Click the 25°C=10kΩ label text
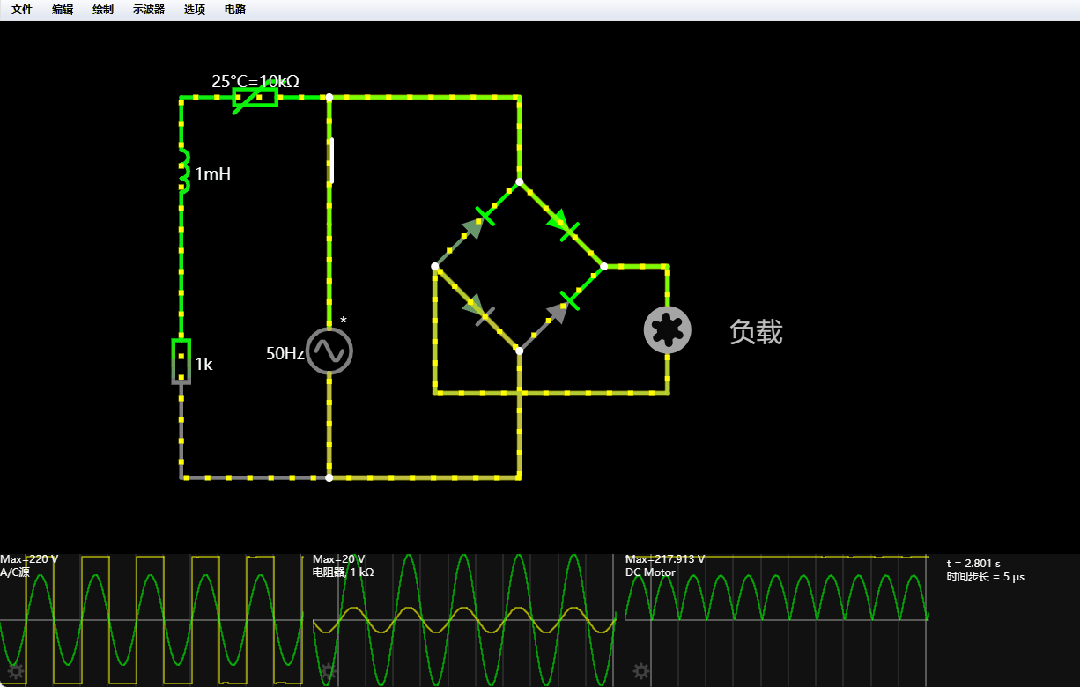This screenshot has height=687, width=1080. point(256,81)
